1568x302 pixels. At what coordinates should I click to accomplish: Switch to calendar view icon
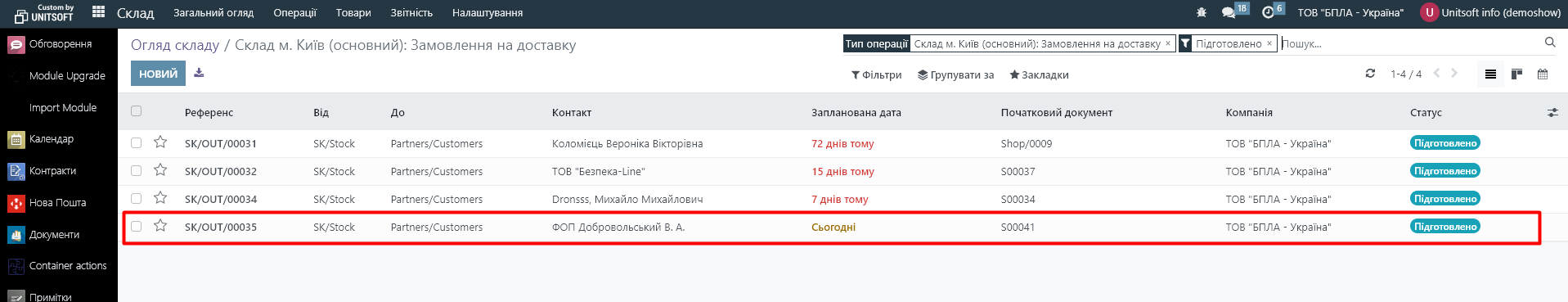[x=1543, y=74]
